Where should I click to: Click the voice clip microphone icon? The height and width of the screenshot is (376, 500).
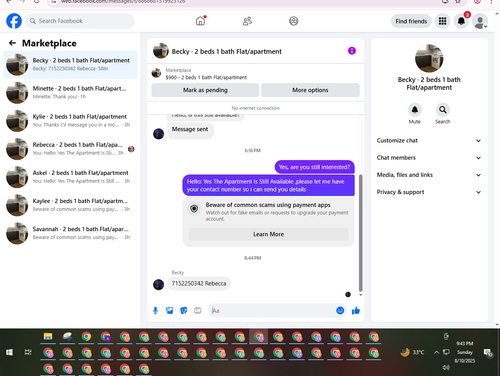pyautogui.click(x=155, y=311)
